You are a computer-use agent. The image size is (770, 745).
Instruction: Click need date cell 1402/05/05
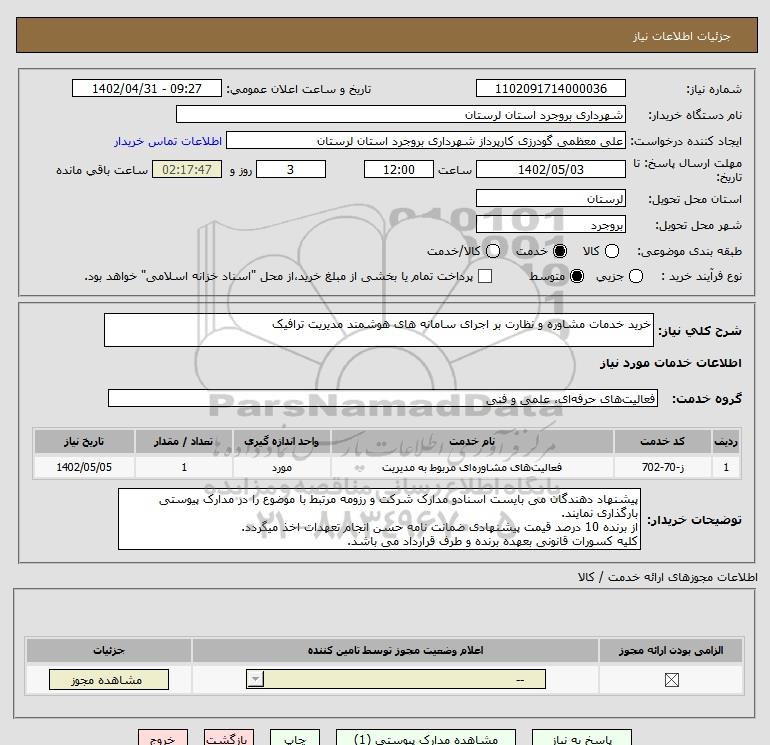click(84, 467)
